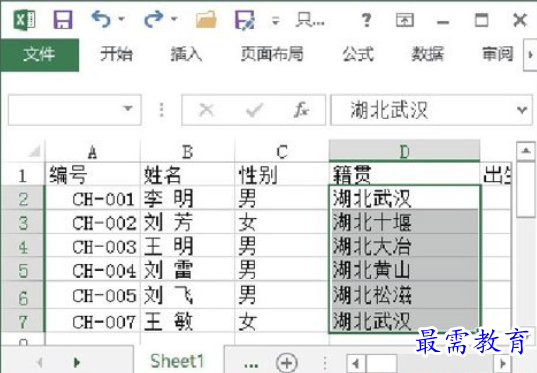The image size is (537, 373).
Task: Select column D header
Action: 404,151
